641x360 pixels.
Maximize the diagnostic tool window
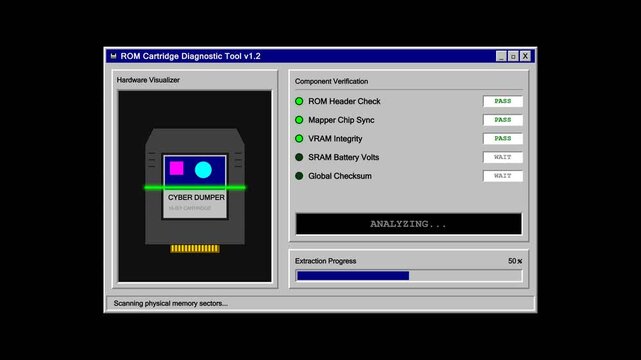pos(513,56)
